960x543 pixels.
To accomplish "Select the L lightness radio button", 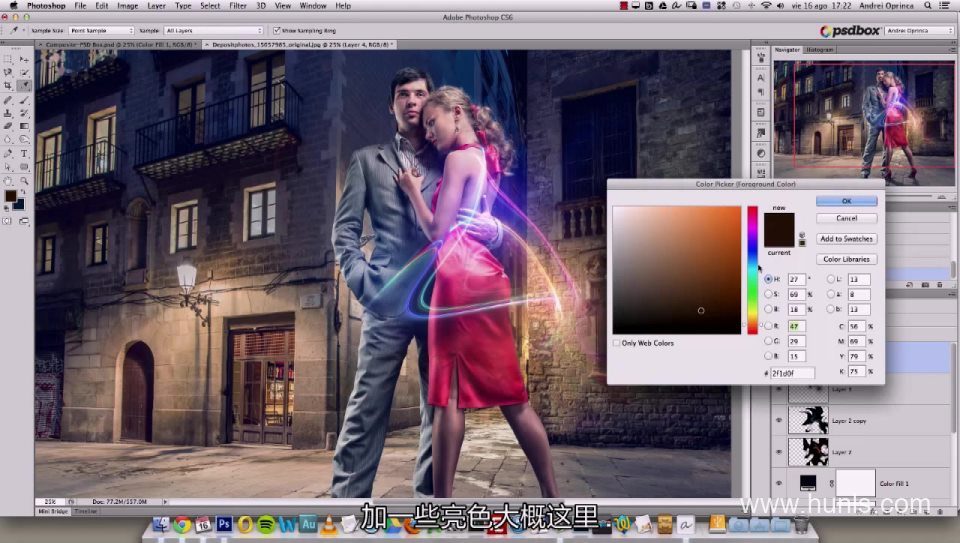I will coord(831,279).
